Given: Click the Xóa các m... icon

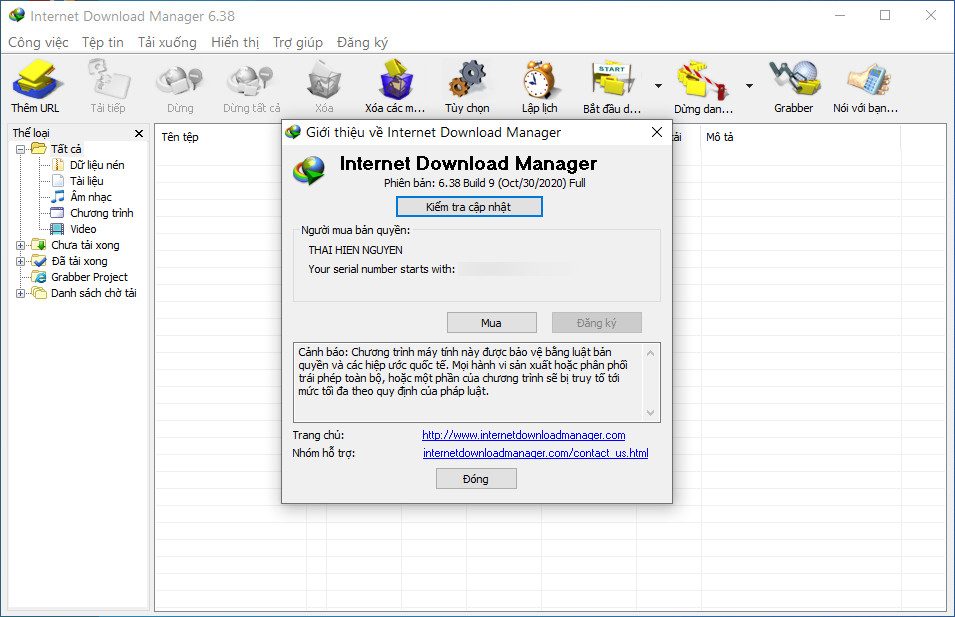Looking at the screenshot, I should coord(396,80).
